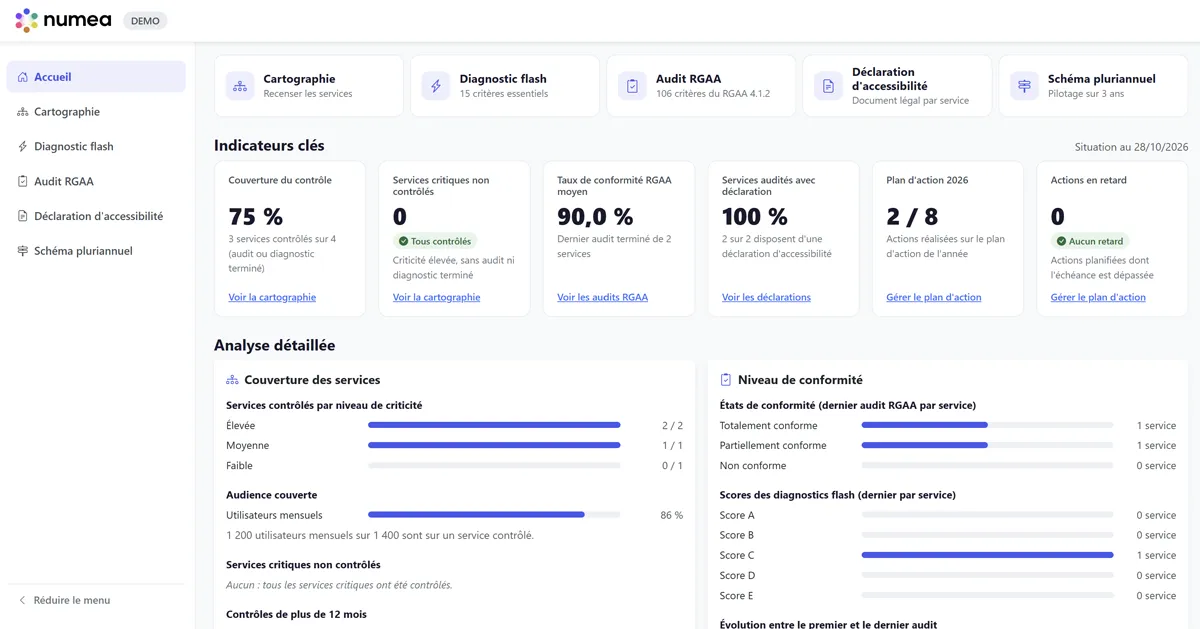Click the clipboard icon beside Niveau de conformité

pos(726,380)
